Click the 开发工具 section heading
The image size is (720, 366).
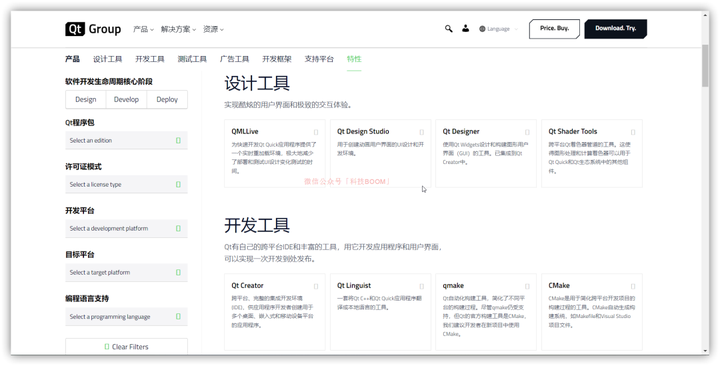point(257,225)
